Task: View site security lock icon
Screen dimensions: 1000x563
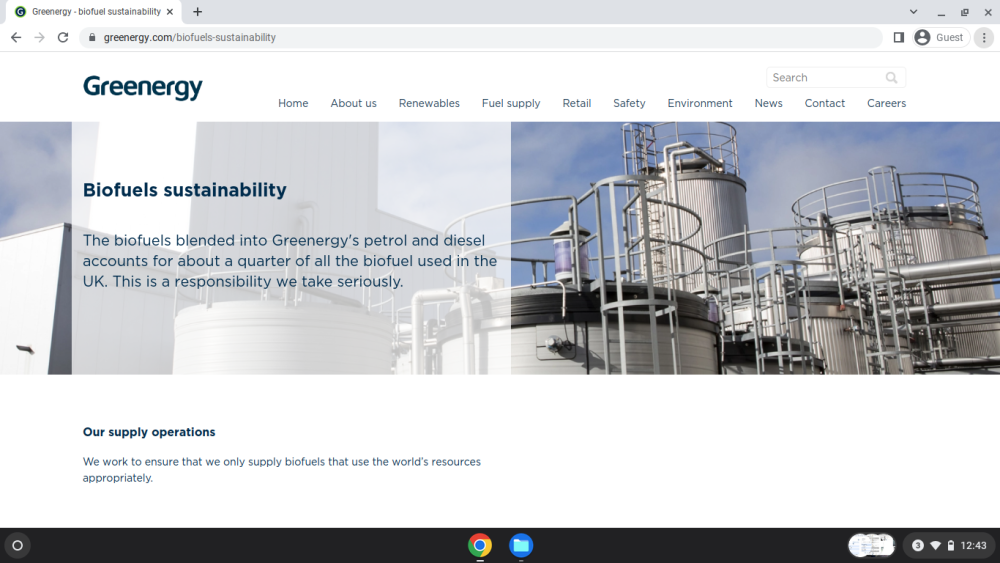Action: [x=92, y=38]
